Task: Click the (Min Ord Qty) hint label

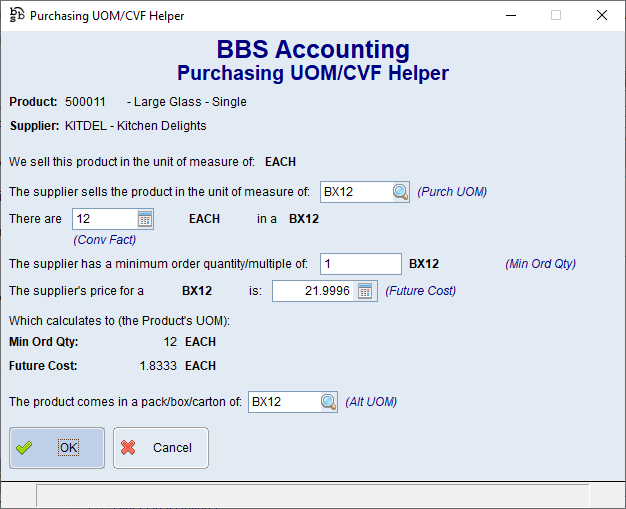Action: (541, 264)
